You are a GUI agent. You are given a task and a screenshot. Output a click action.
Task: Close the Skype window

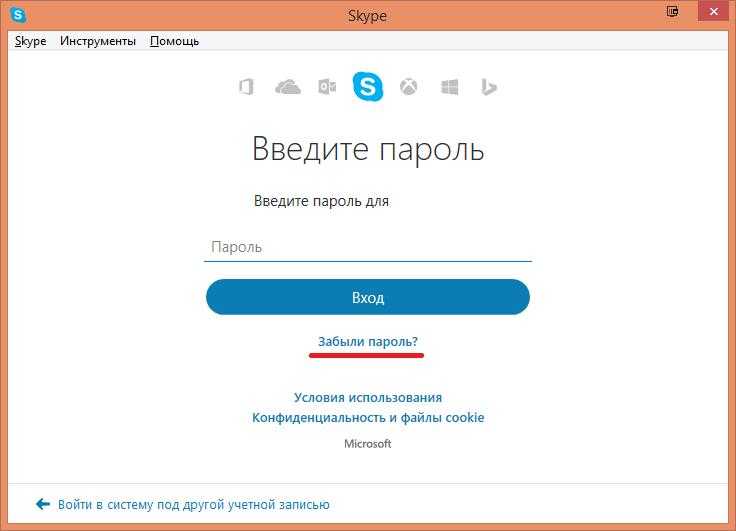click(x=713, y=11)
